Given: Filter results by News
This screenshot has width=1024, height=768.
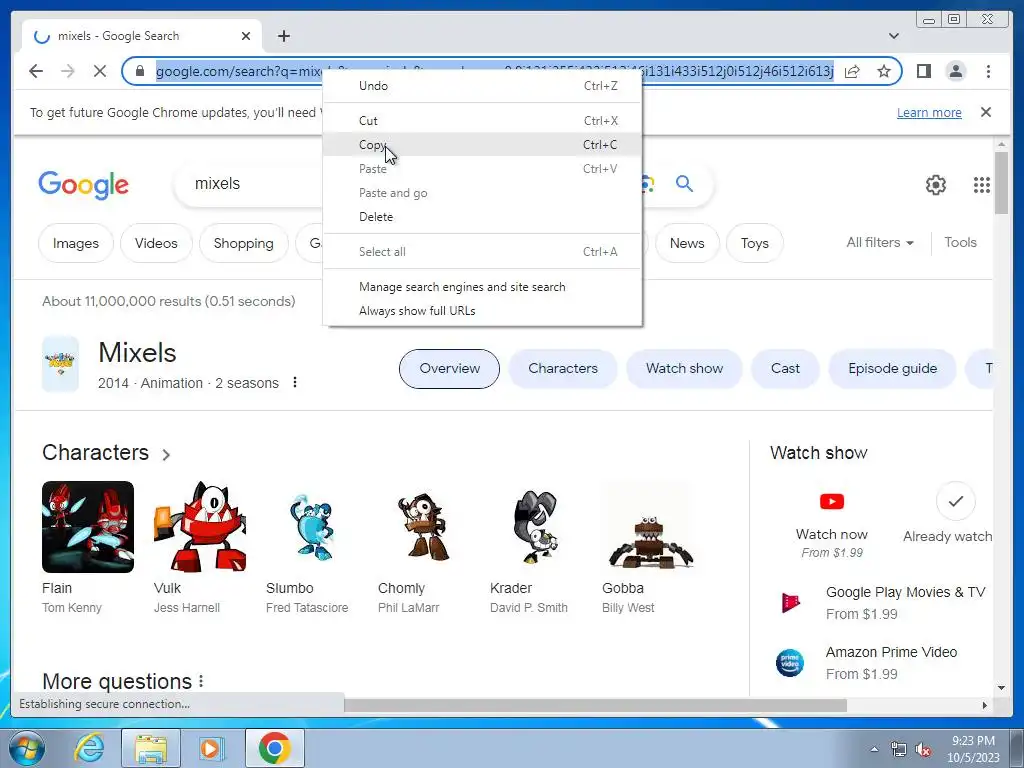Looking at the screenshot, I should (x=687, y=243).
